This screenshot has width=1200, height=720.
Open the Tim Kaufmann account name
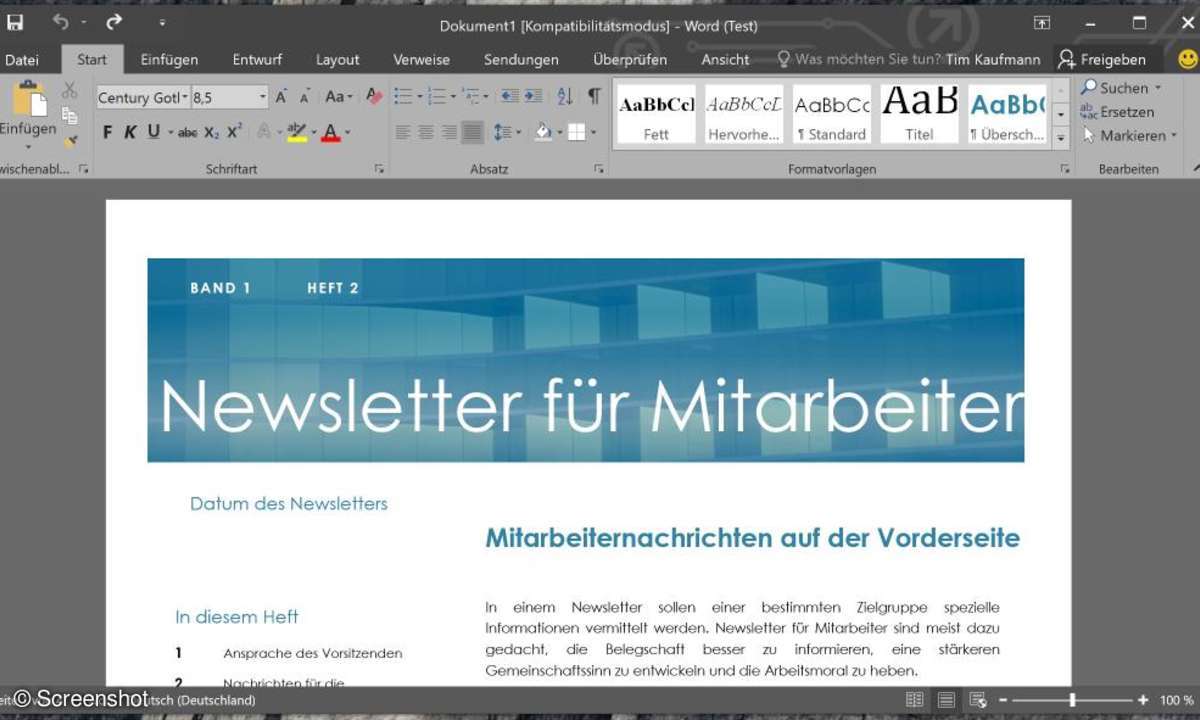click(993, 60)
